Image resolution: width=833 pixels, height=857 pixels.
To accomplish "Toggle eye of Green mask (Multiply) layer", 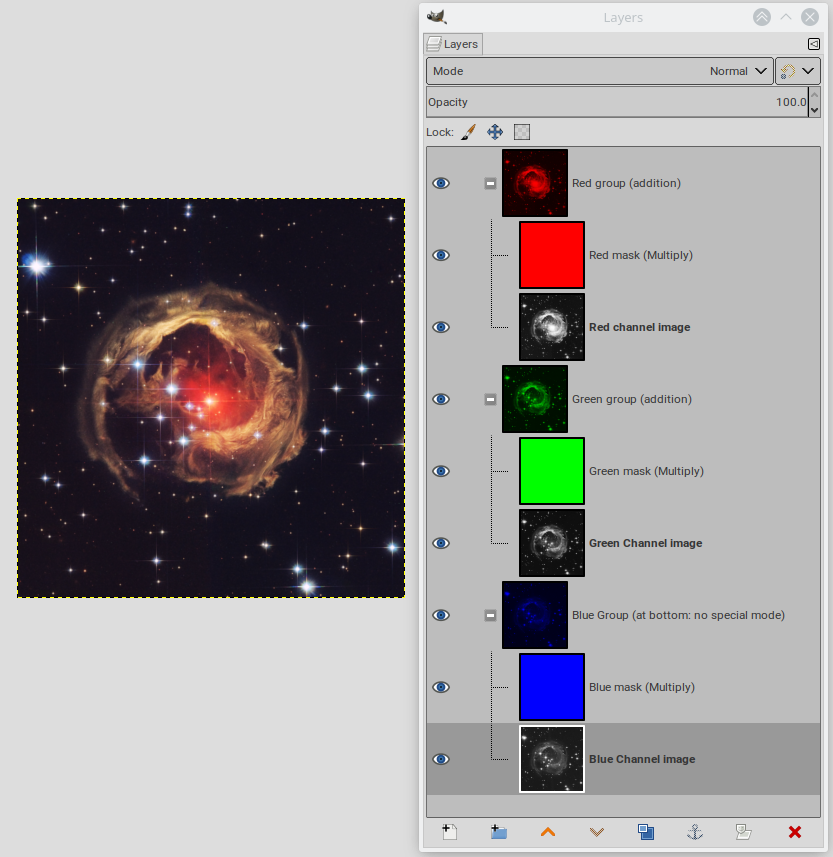I will (441, 471).
